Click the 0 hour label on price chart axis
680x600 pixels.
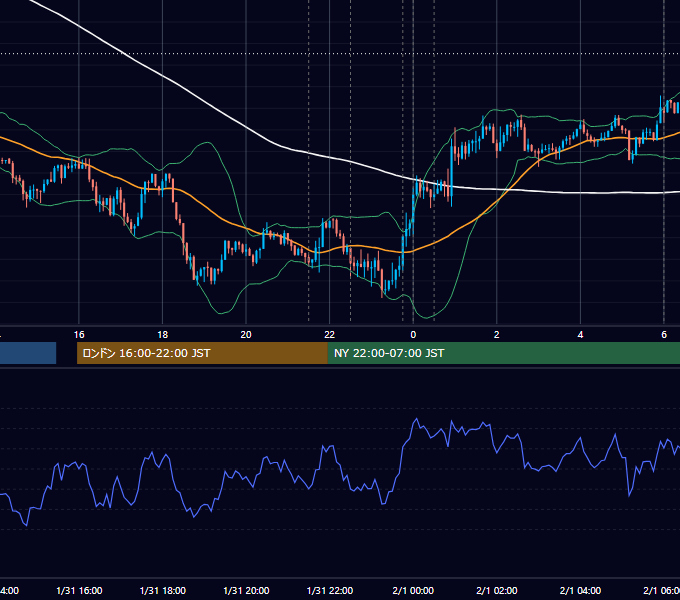(413, 335)
